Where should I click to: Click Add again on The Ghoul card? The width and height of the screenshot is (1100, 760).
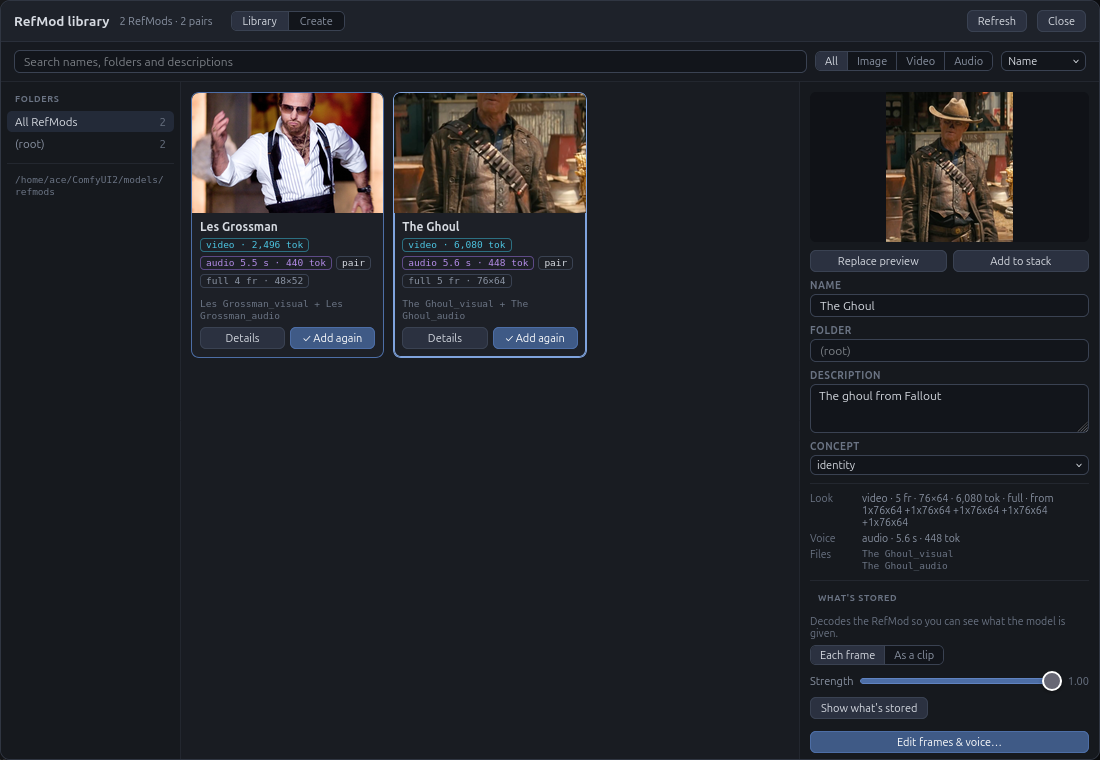point(535,338)
